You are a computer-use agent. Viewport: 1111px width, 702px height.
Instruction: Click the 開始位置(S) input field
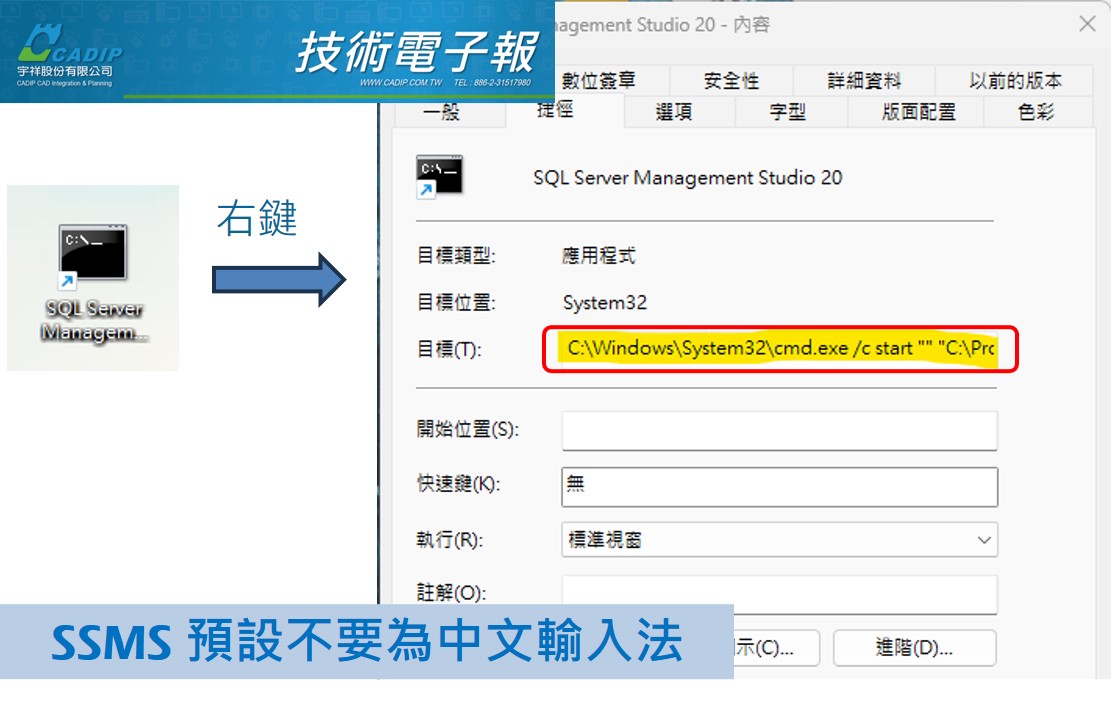[779, 430]
